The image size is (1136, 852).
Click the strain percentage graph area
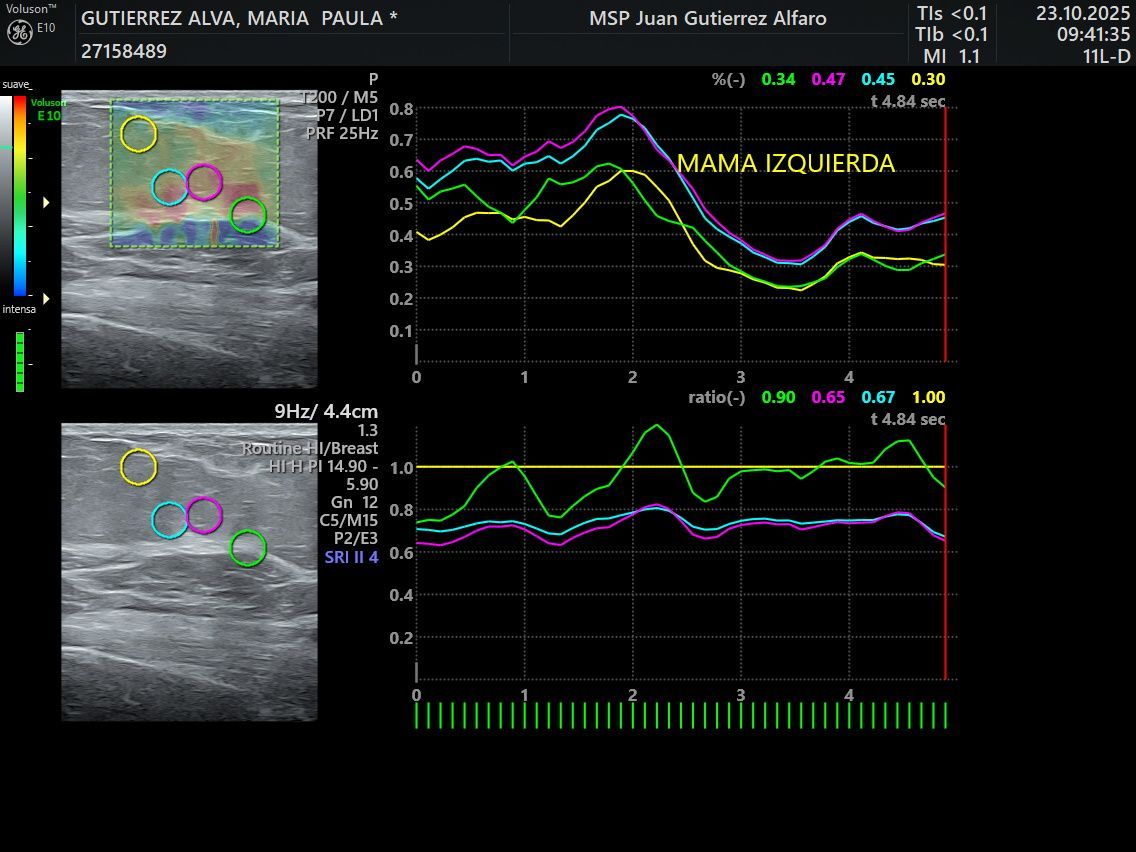681,235
